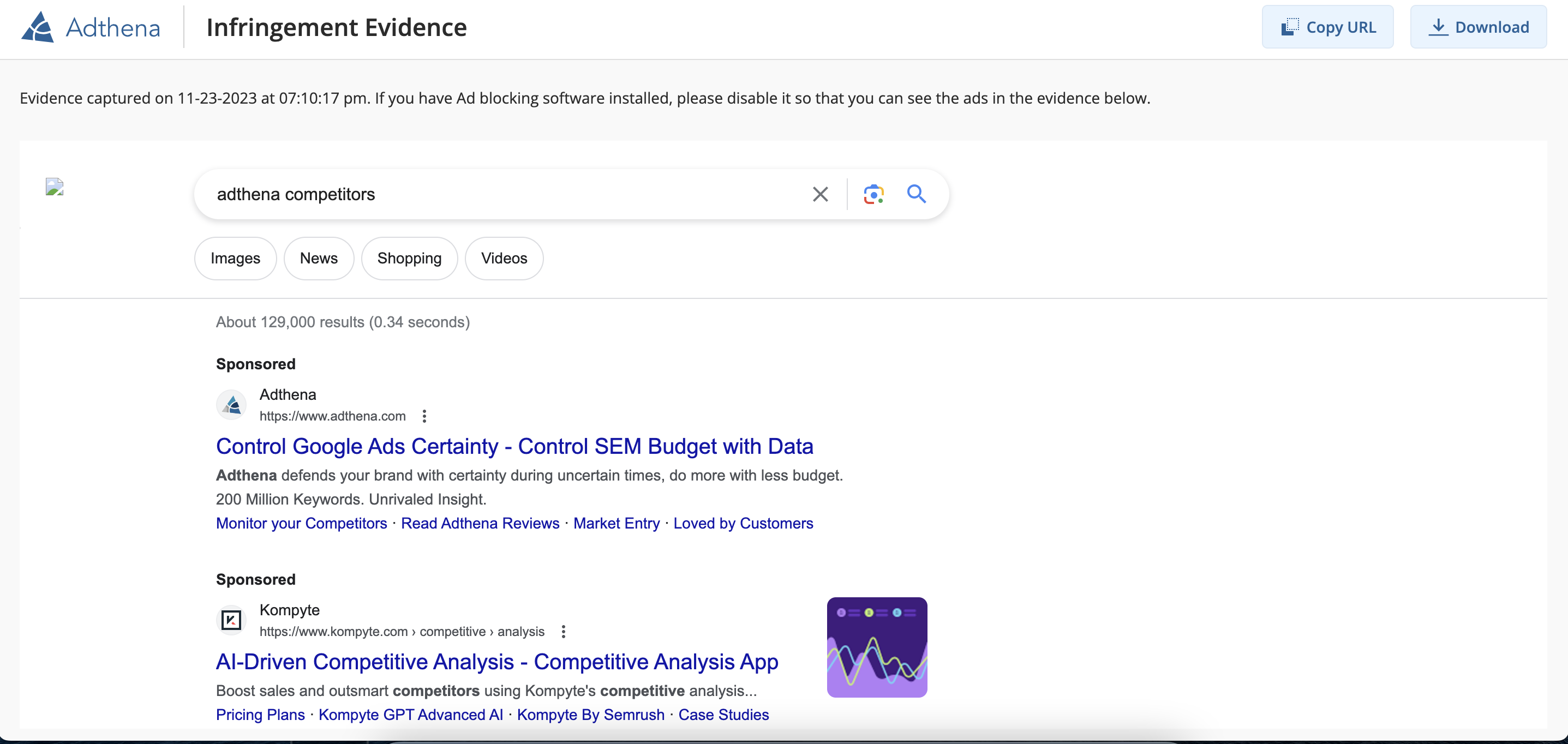Image resolution: width=1568 pixels, height=744 pixels.
Task: Switch to the News tab
Action: pos(319,258)
